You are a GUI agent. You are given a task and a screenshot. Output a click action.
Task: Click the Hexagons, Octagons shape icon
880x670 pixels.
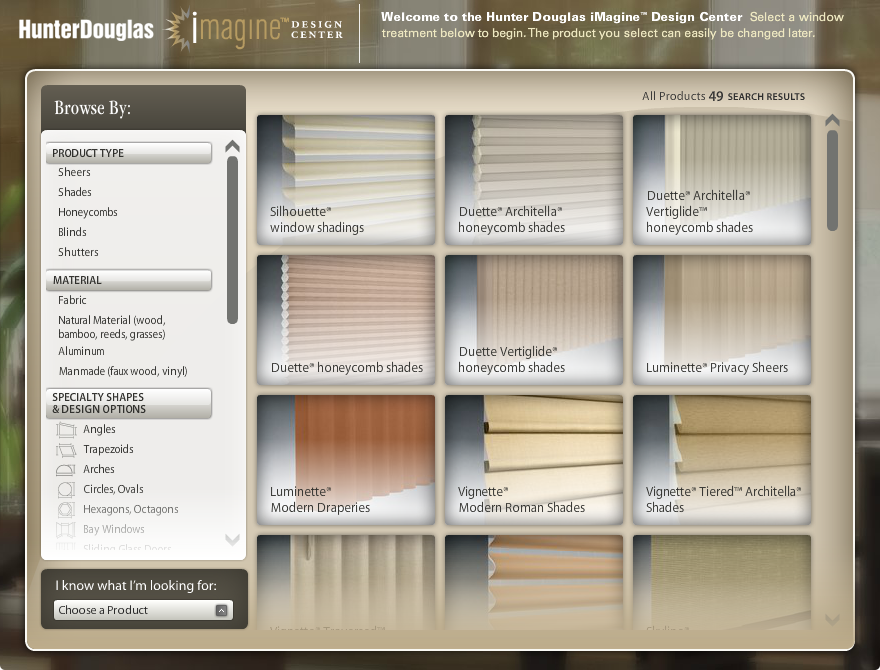[x=66, y=510]
